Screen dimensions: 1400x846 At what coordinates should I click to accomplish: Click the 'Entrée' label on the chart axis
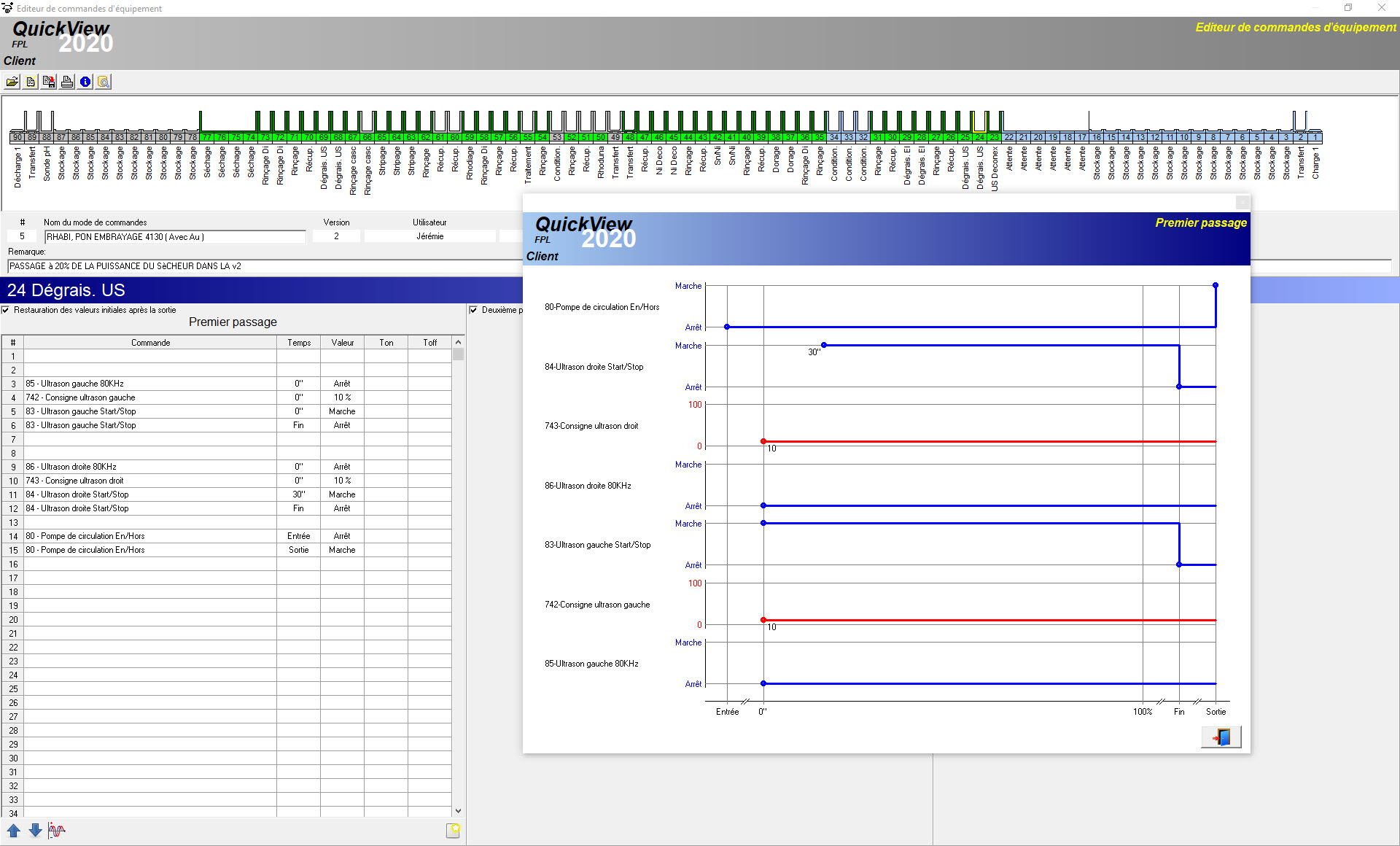click(x=727, y=712)
